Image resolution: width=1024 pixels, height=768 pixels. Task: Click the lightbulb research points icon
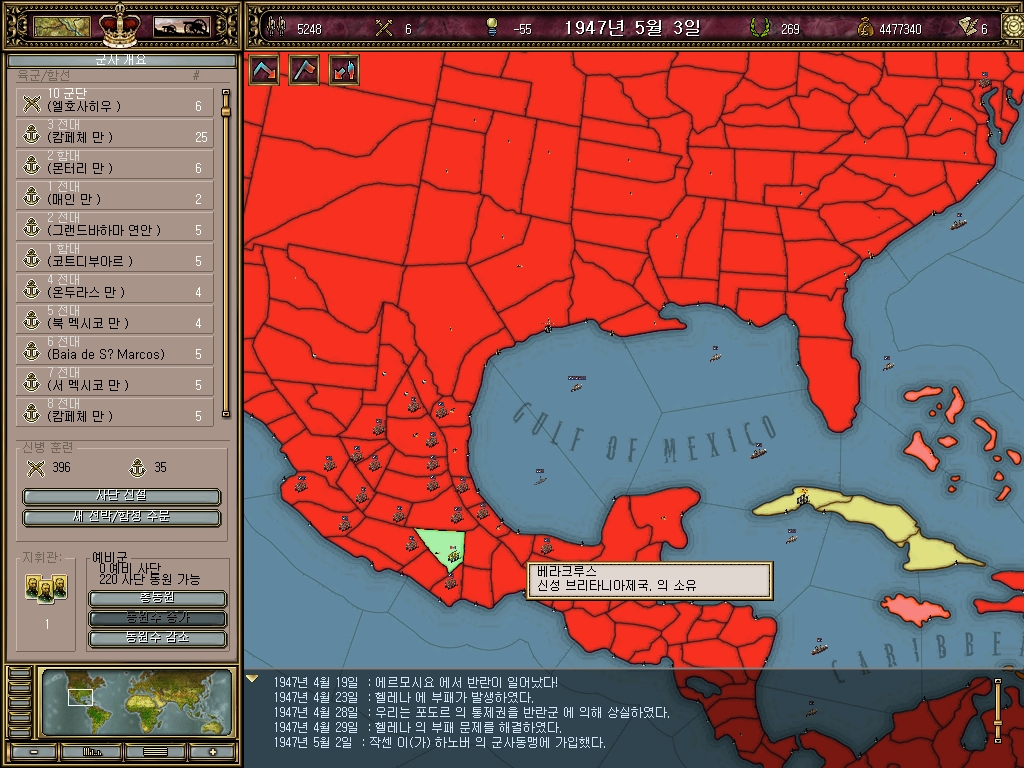492,27
